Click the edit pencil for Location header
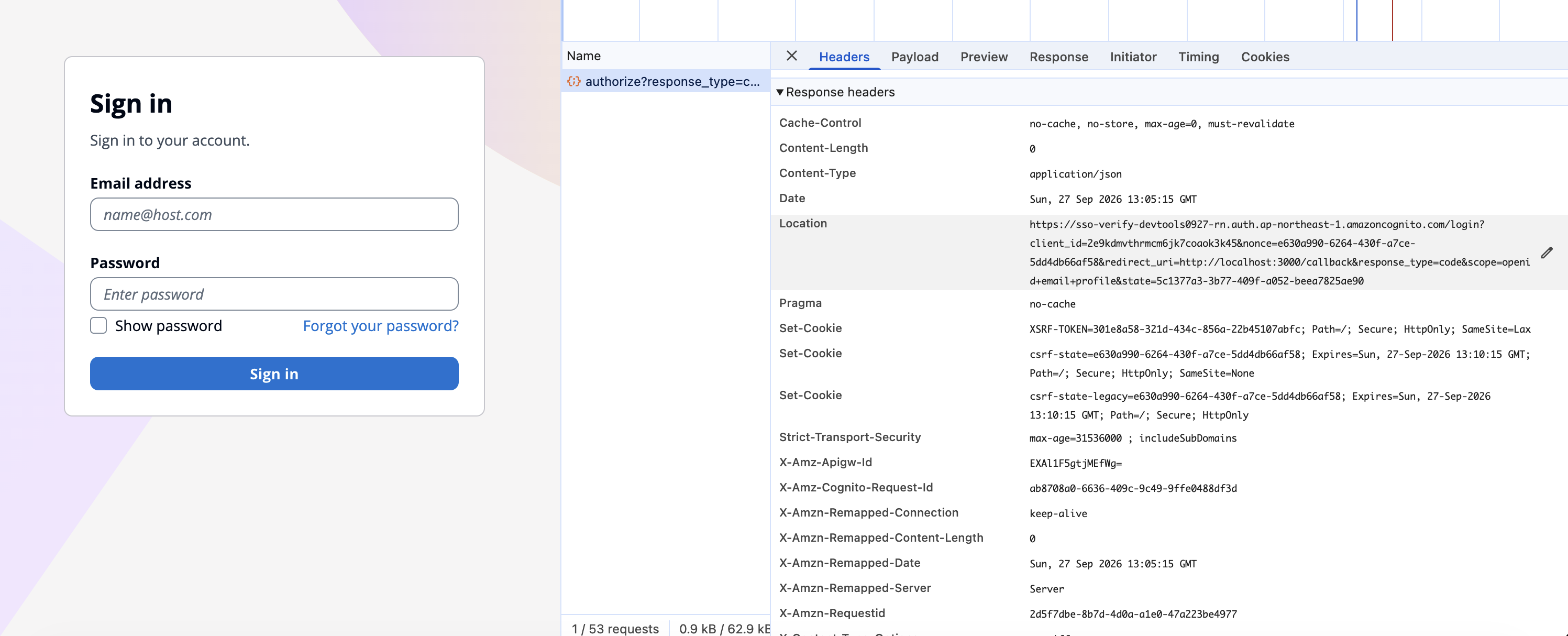1568x636 pixels. click(x=1547, y=253)
